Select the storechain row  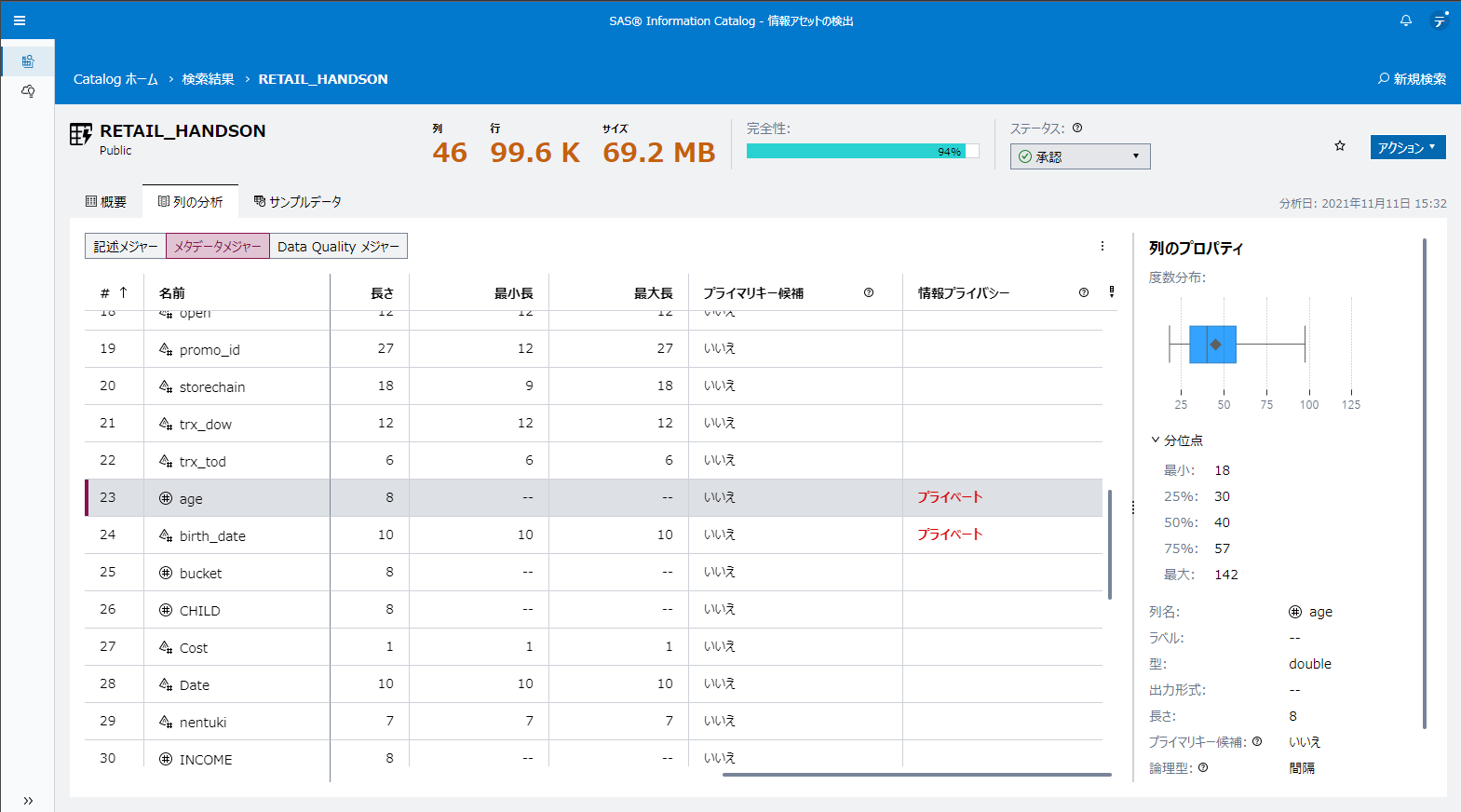593,386
